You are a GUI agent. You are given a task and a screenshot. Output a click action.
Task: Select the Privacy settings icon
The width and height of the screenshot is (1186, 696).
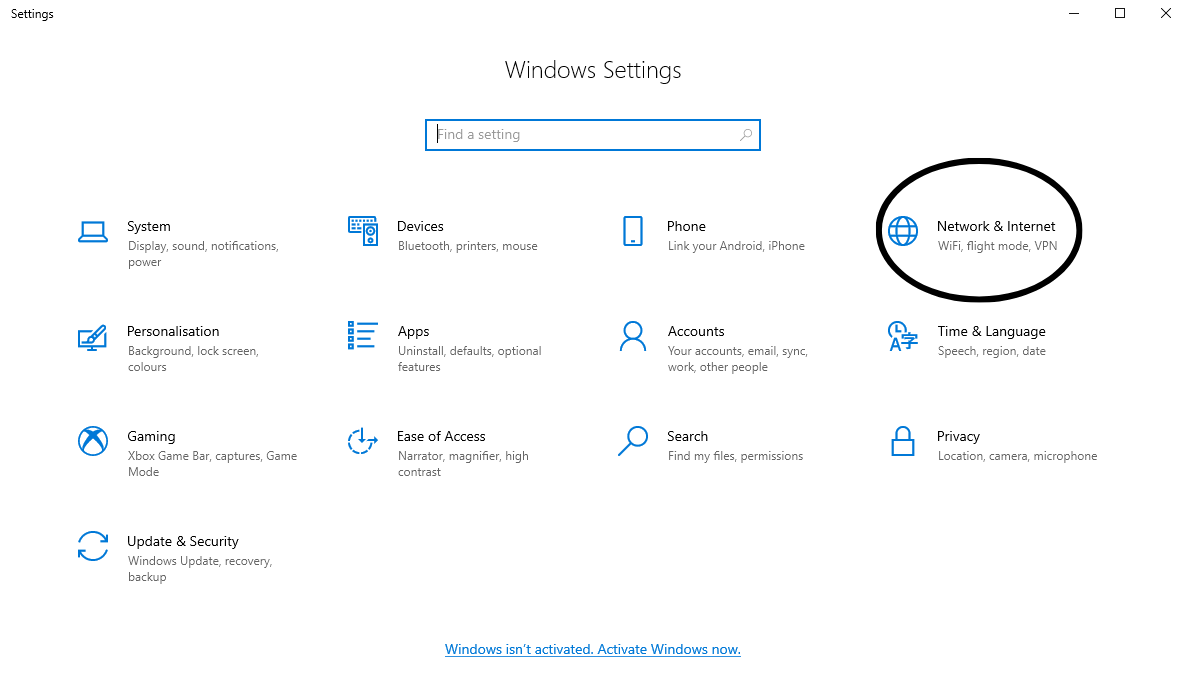[x=902, y=441]
